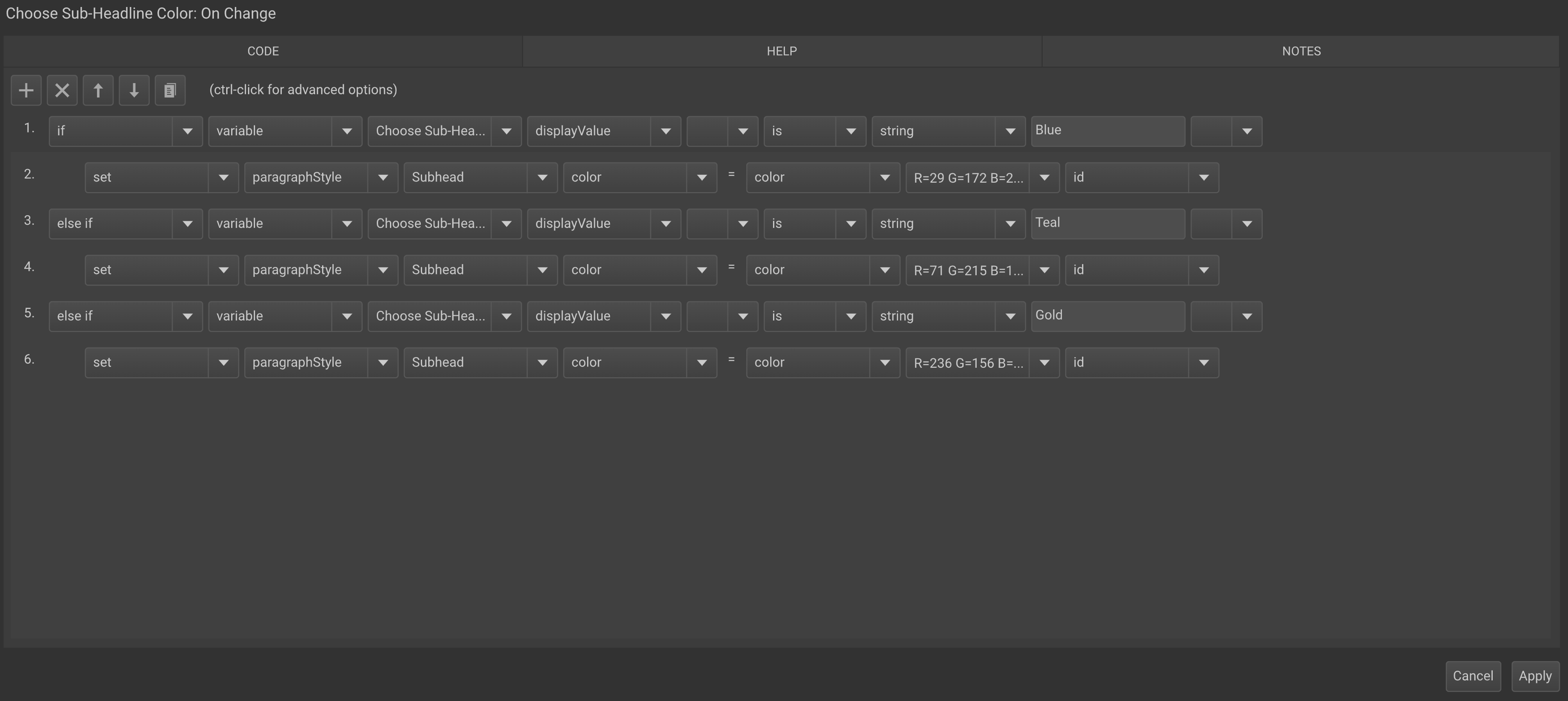Click the move line up arrow icon

tap(98, 90)
